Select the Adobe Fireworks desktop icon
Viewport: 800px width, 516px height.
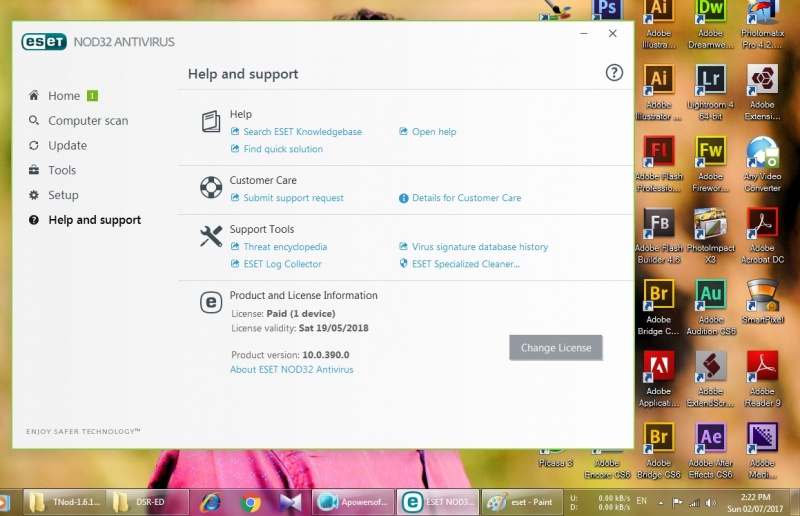tap(710, 164)
